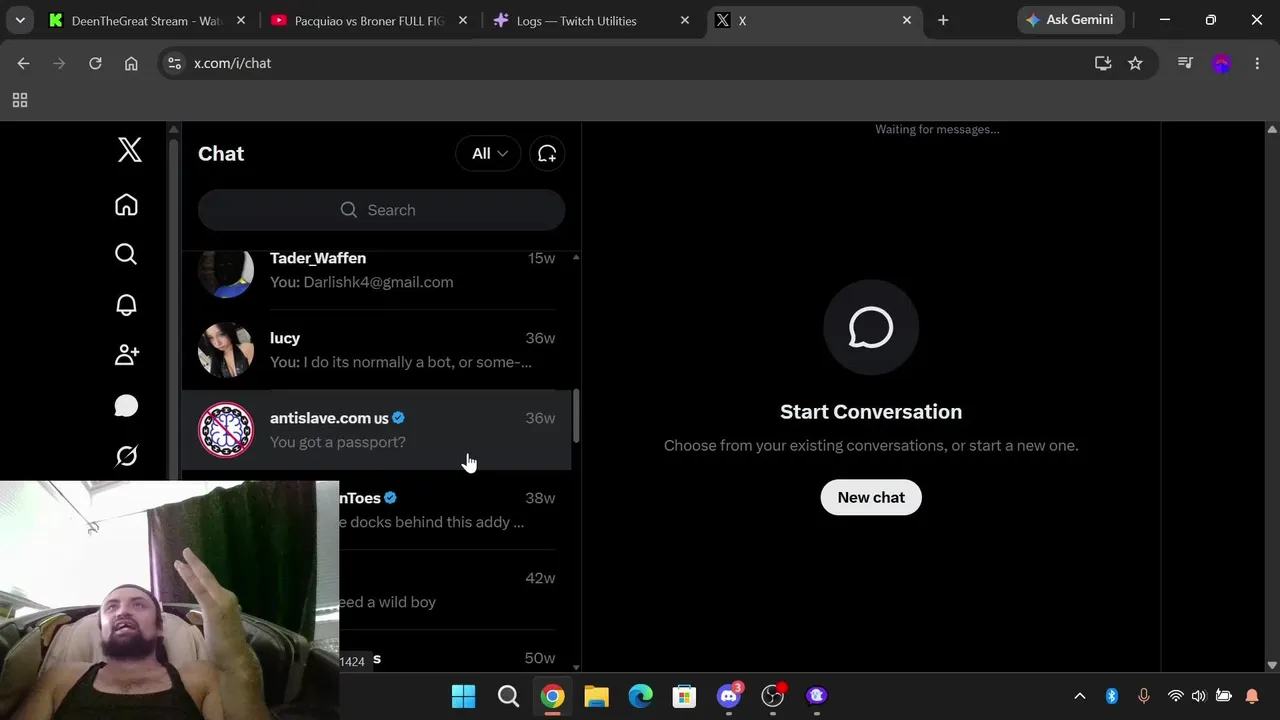Close the X tab

(x=907, y=20)
